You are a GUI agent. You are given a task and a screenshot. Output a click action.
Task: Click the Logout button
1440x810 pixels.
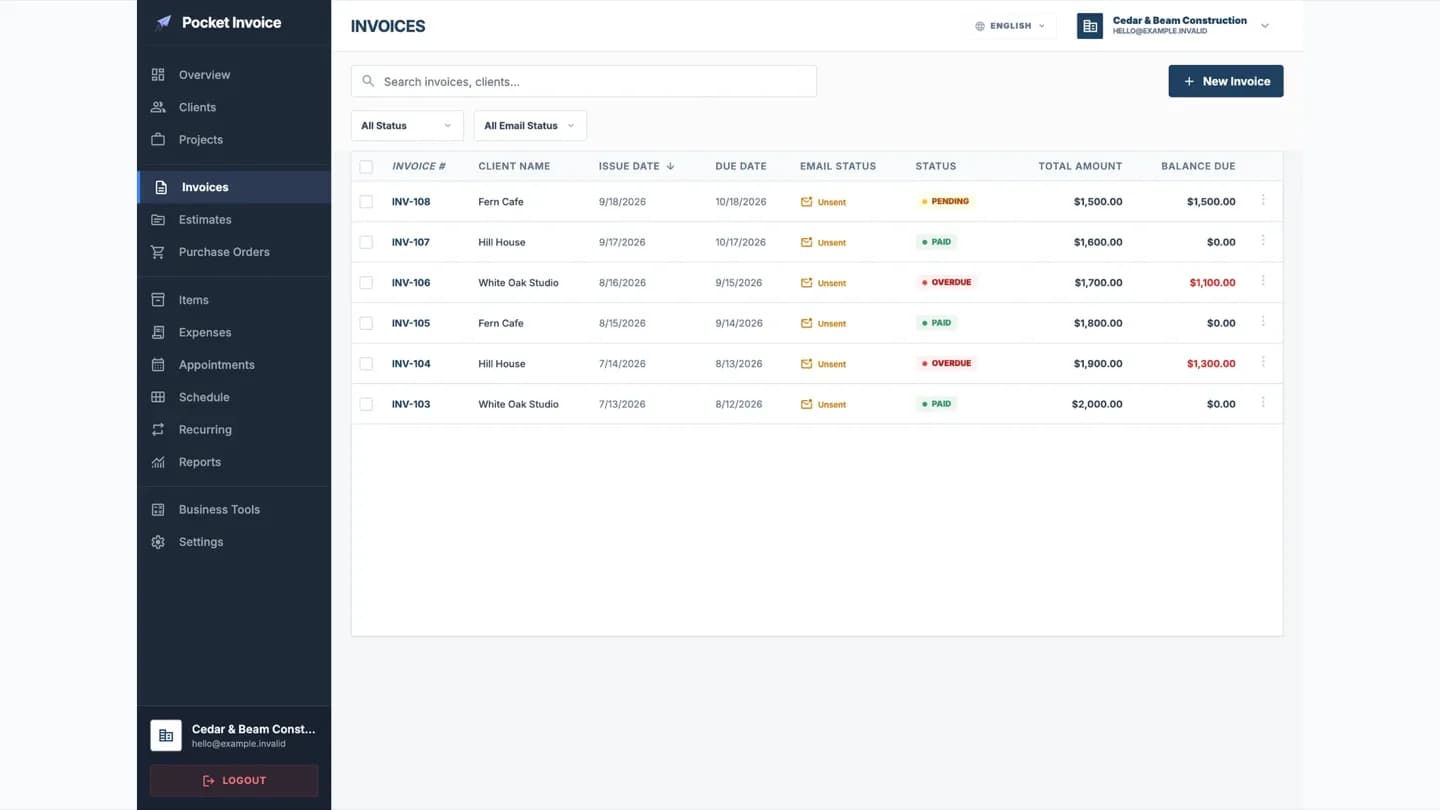point(234,780)
